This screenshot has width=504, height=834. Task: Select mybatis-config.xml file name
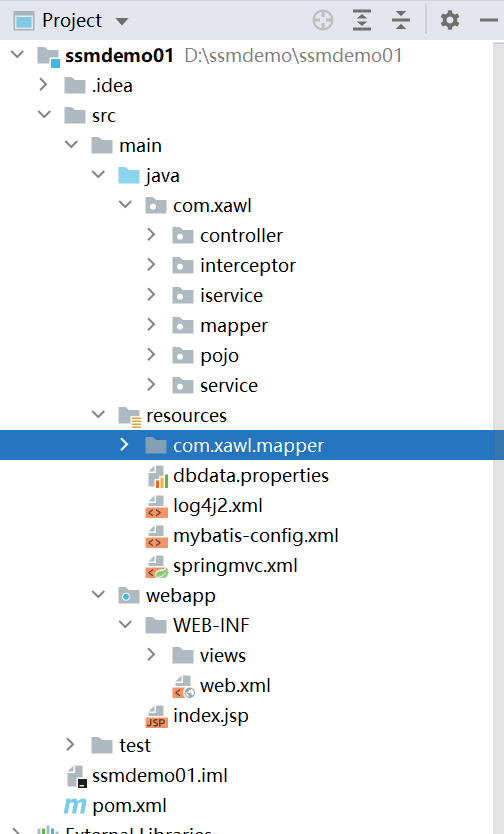click(x=256, y=536)
